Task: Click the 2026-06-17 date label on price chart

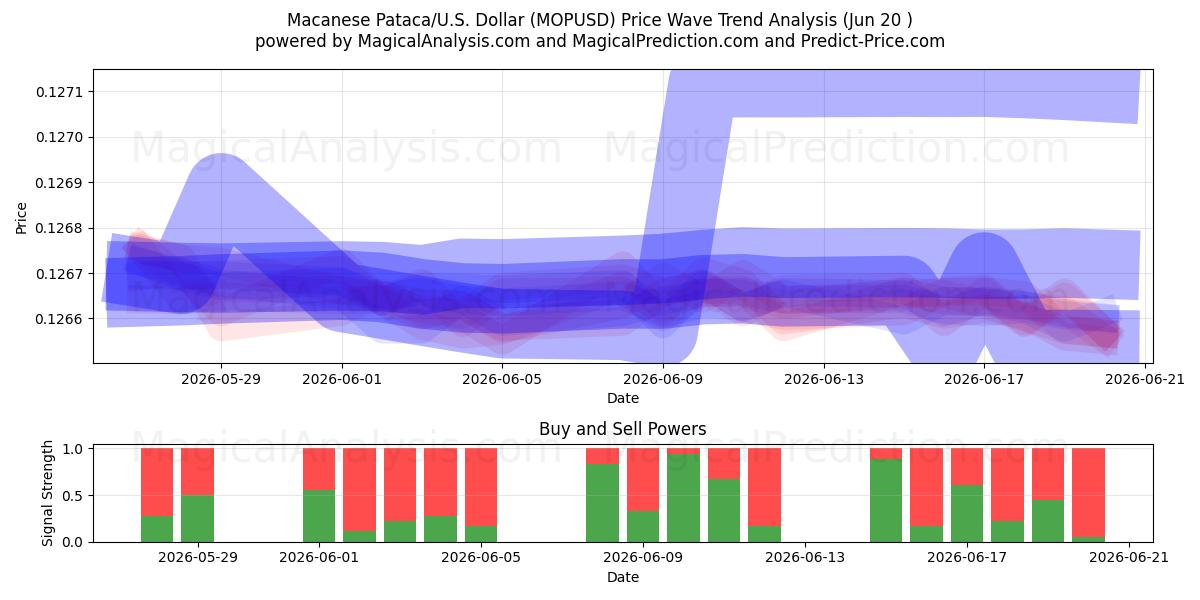Action: click(984, 379)
